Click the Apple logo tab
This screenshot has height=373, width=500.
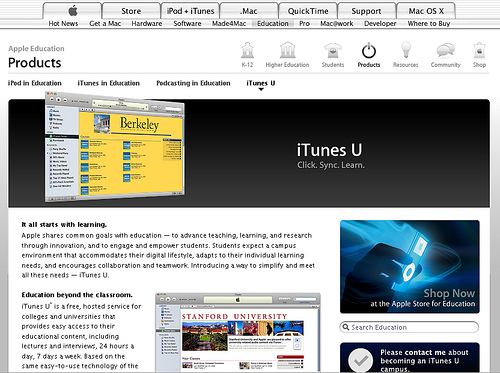pos(72,11)
